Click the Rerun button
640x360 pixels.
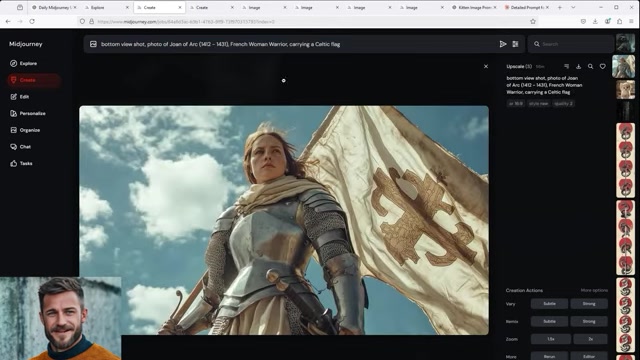pos(549,356)
